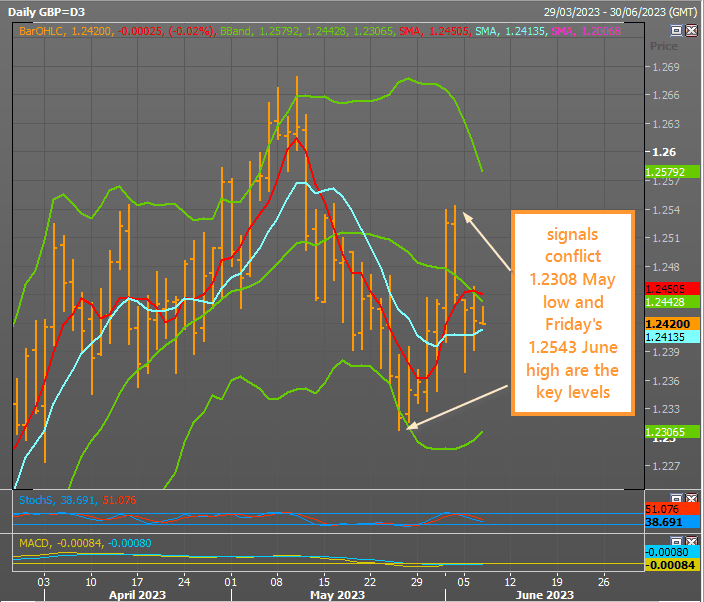
Task: Click the orange 1.24200 price tag
Action: pyautogui.click(x=664, y=324)
